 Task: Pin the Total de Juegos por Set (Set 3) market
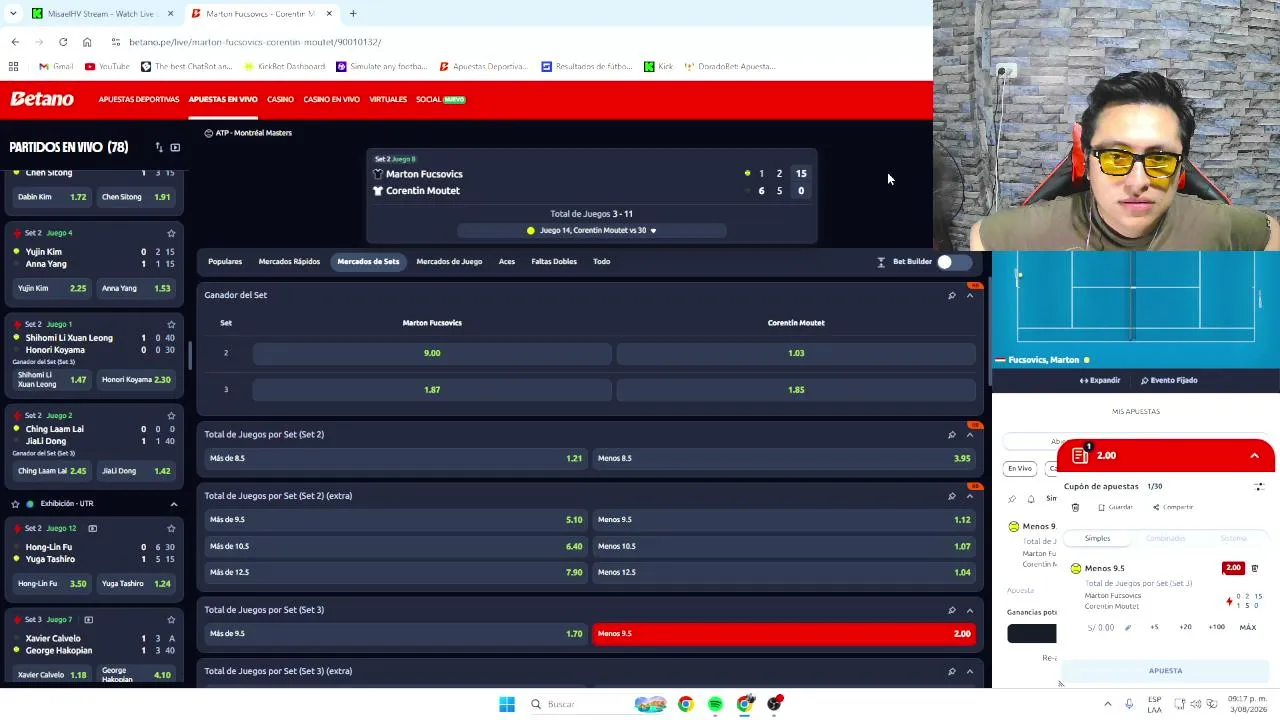pos(952,610)
